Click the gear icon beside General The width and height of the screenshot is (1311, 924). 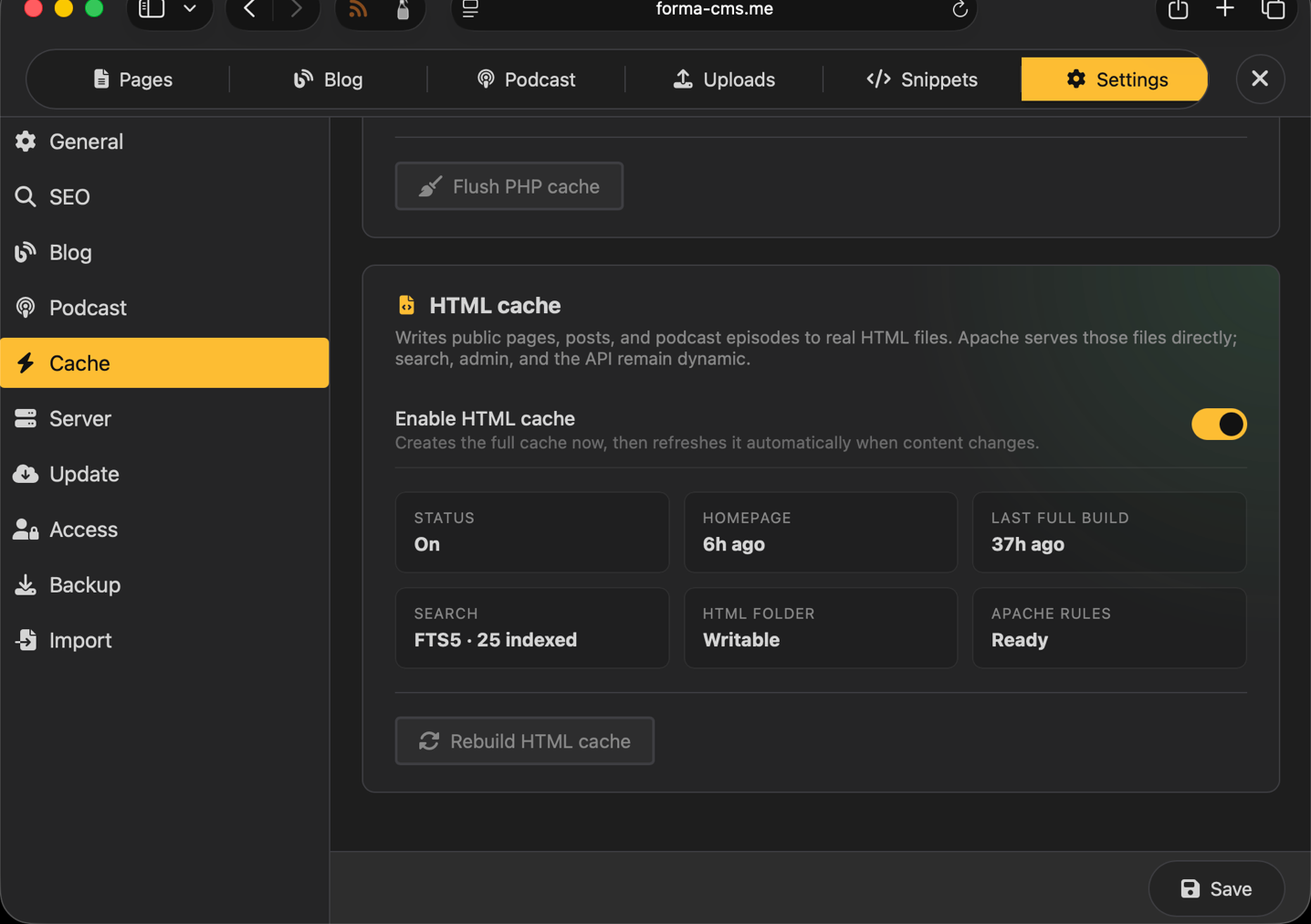coord(26,142)
